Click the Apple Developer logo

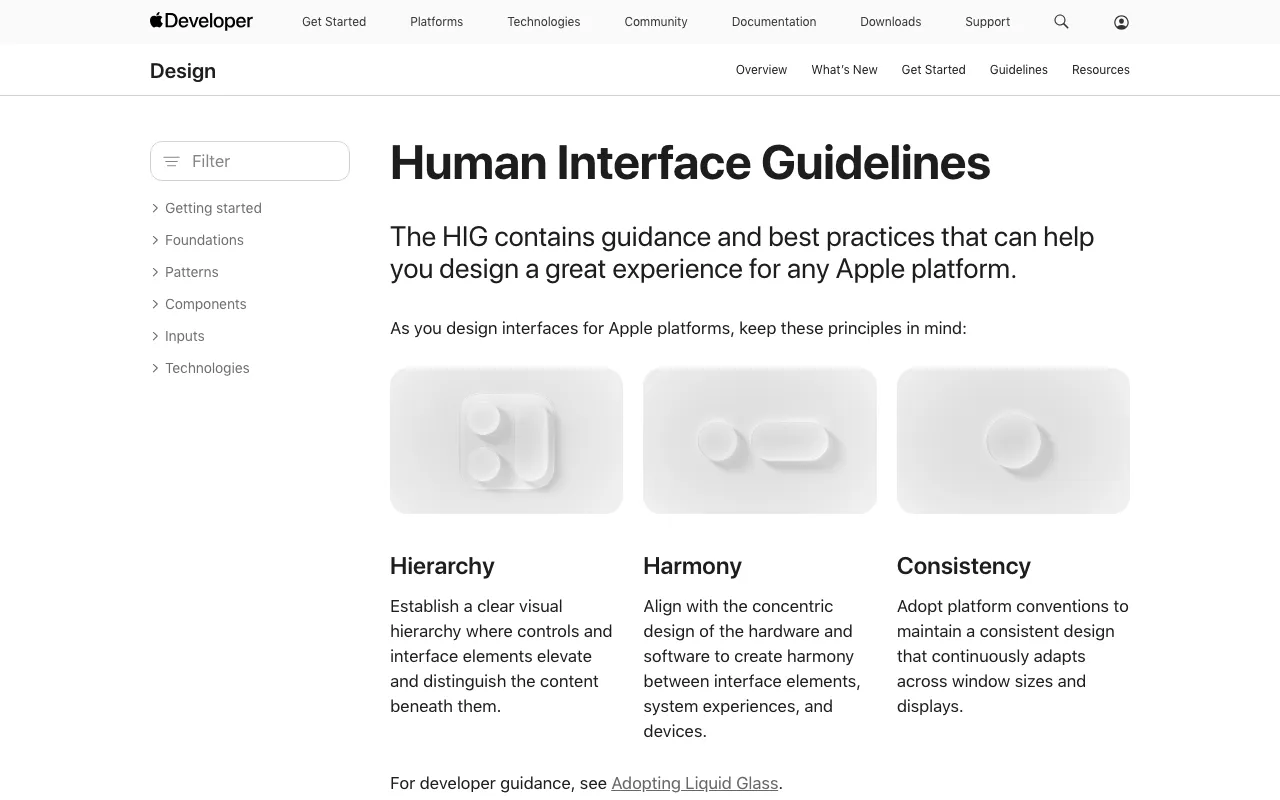click(x=201, y=21)
